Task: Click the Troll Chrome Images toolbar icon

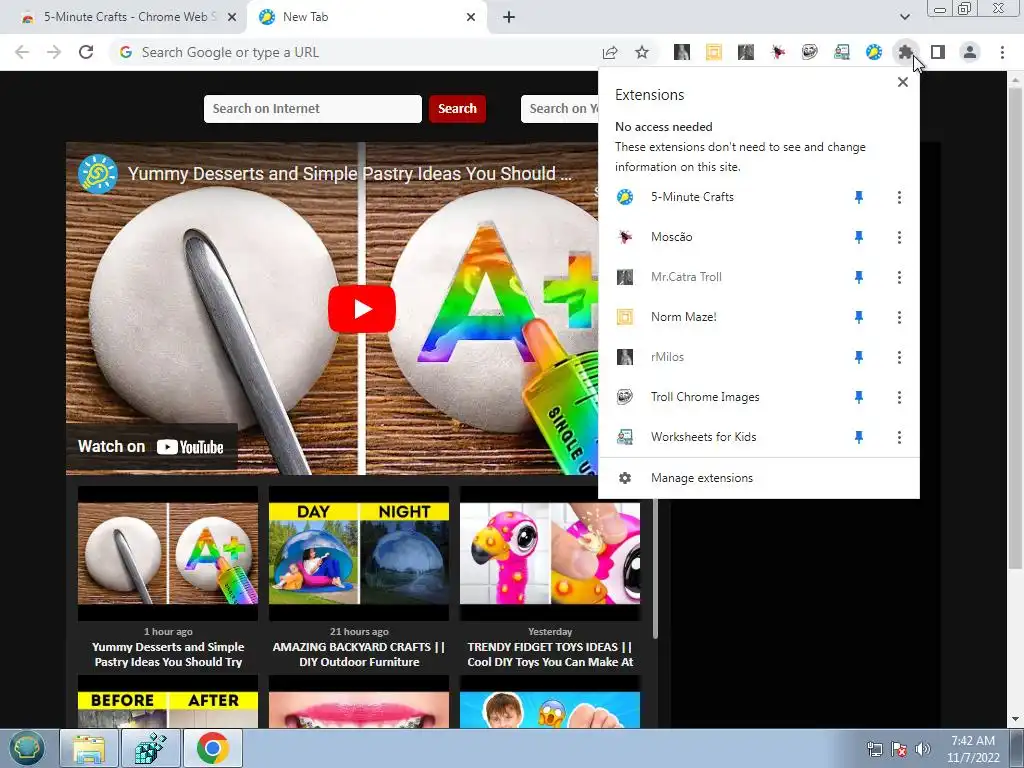Action: click(x=810, y=52)
